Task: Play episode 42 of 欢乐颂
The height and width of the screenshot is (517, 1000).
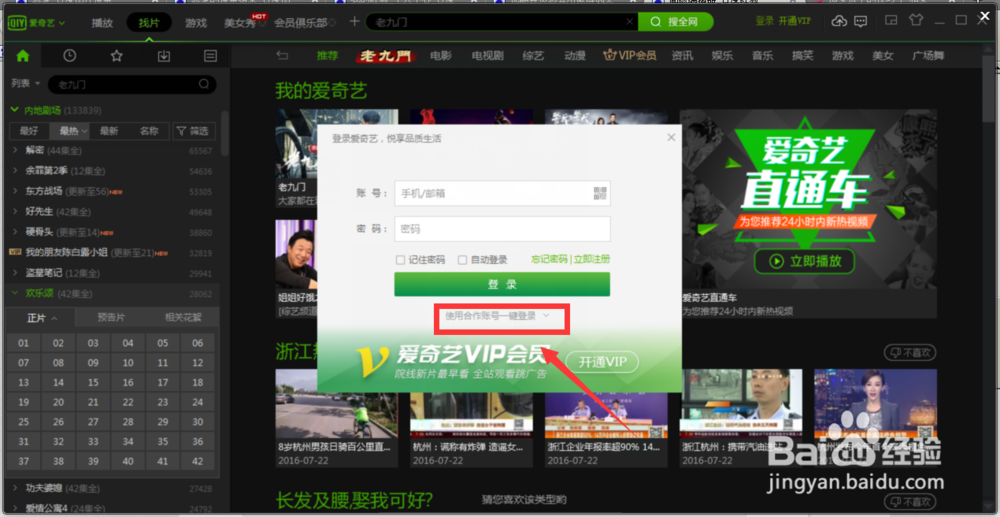Action: point(198,461)
